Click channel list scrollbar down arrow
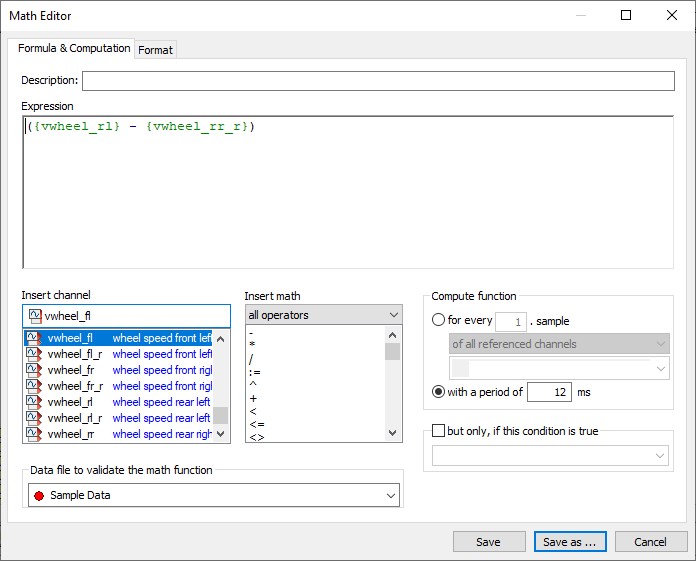The width and height of the screenshot is (696, 561). [x=221, y=433]
